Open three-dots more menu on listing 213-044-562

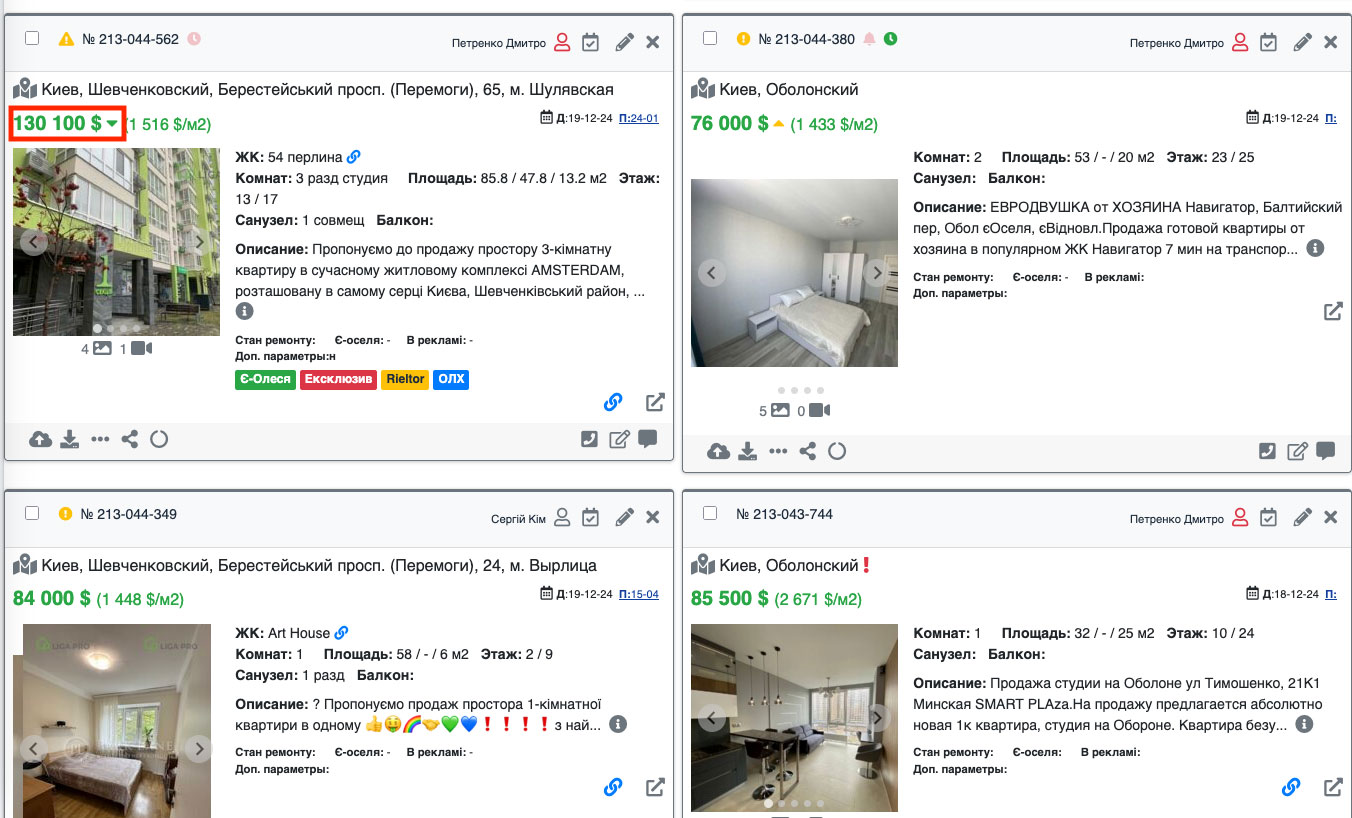tap(99, 439)
